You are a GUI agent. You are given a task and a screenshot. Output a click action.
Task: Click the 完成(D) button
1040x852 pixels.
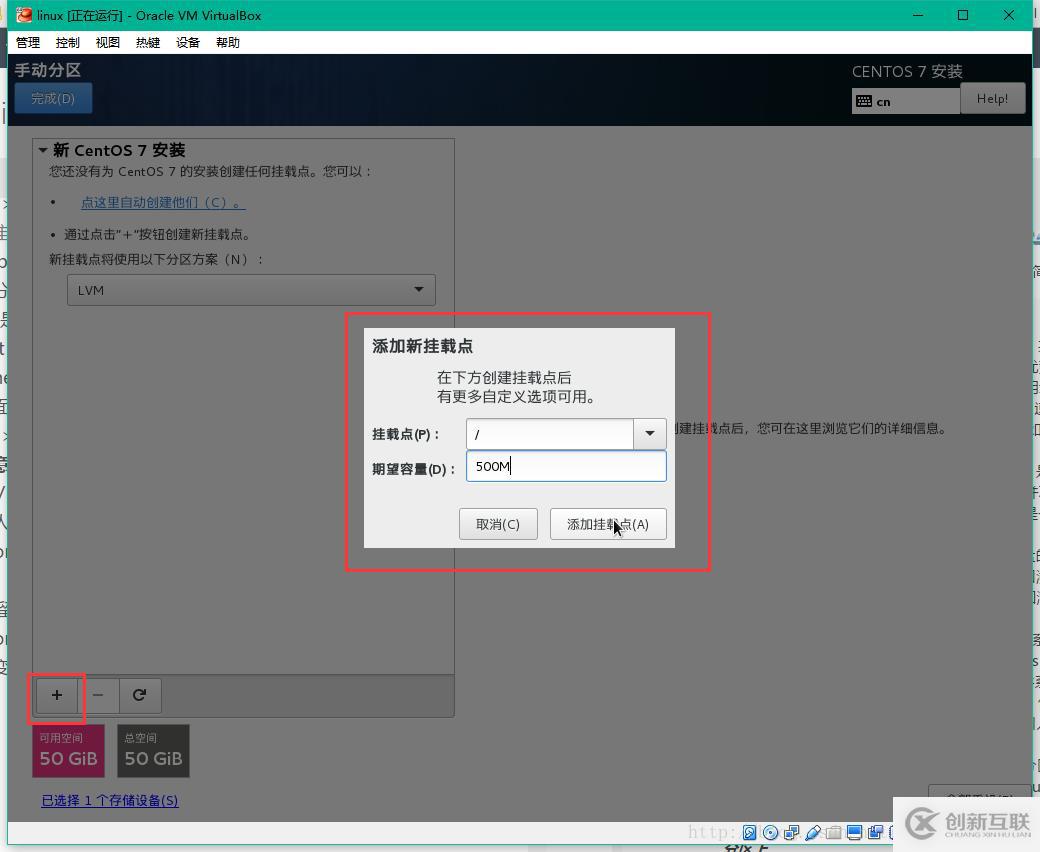[x=53, y=98]
